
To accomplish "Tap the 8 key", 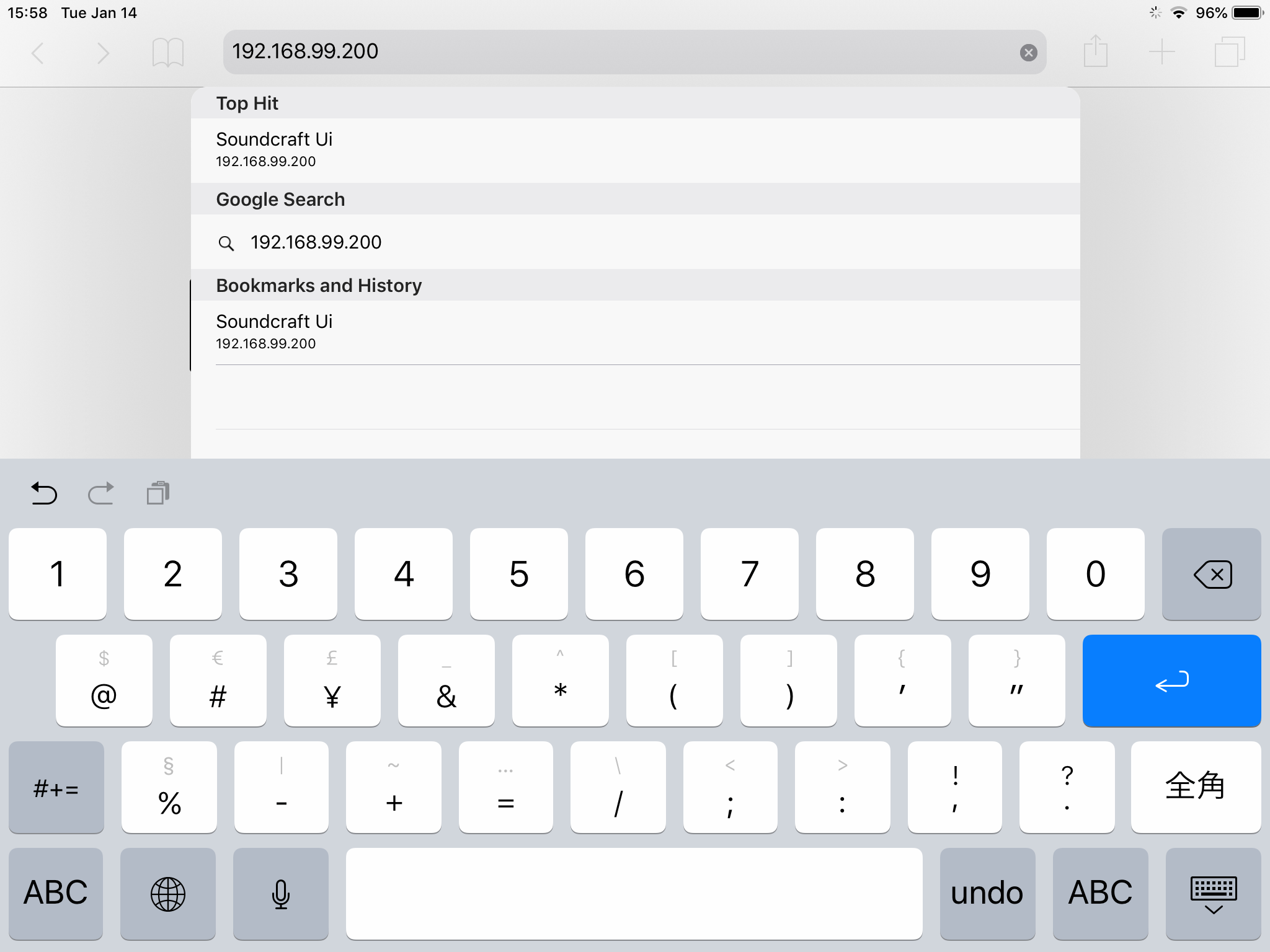I will pyautogui.click(x=865, y=574).
